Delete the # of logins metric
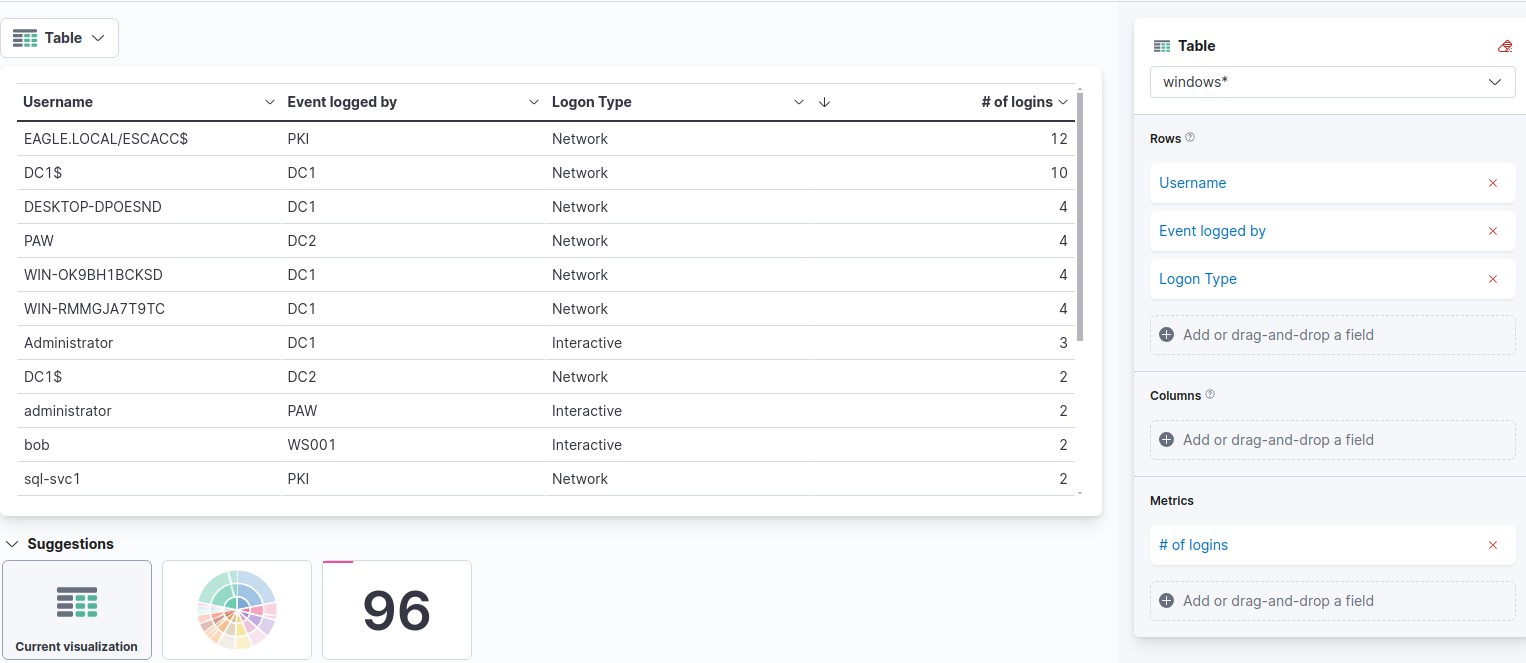This screenshot has width=1526, height=663. click(1493, 545)
